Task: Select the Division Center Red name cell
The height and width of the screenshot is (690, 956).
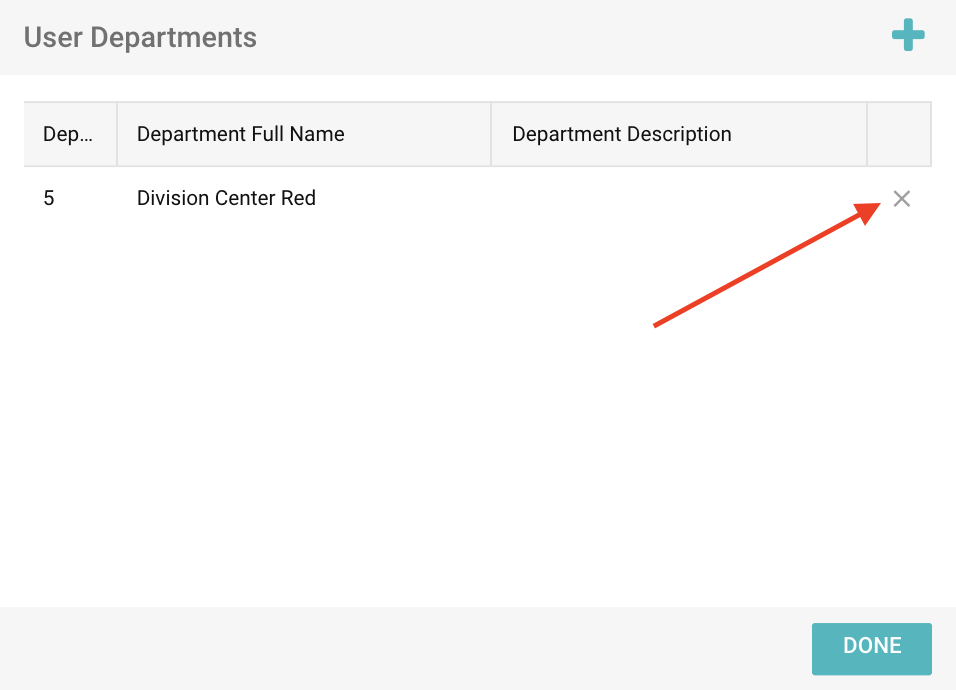Action: tap(226, 199)
